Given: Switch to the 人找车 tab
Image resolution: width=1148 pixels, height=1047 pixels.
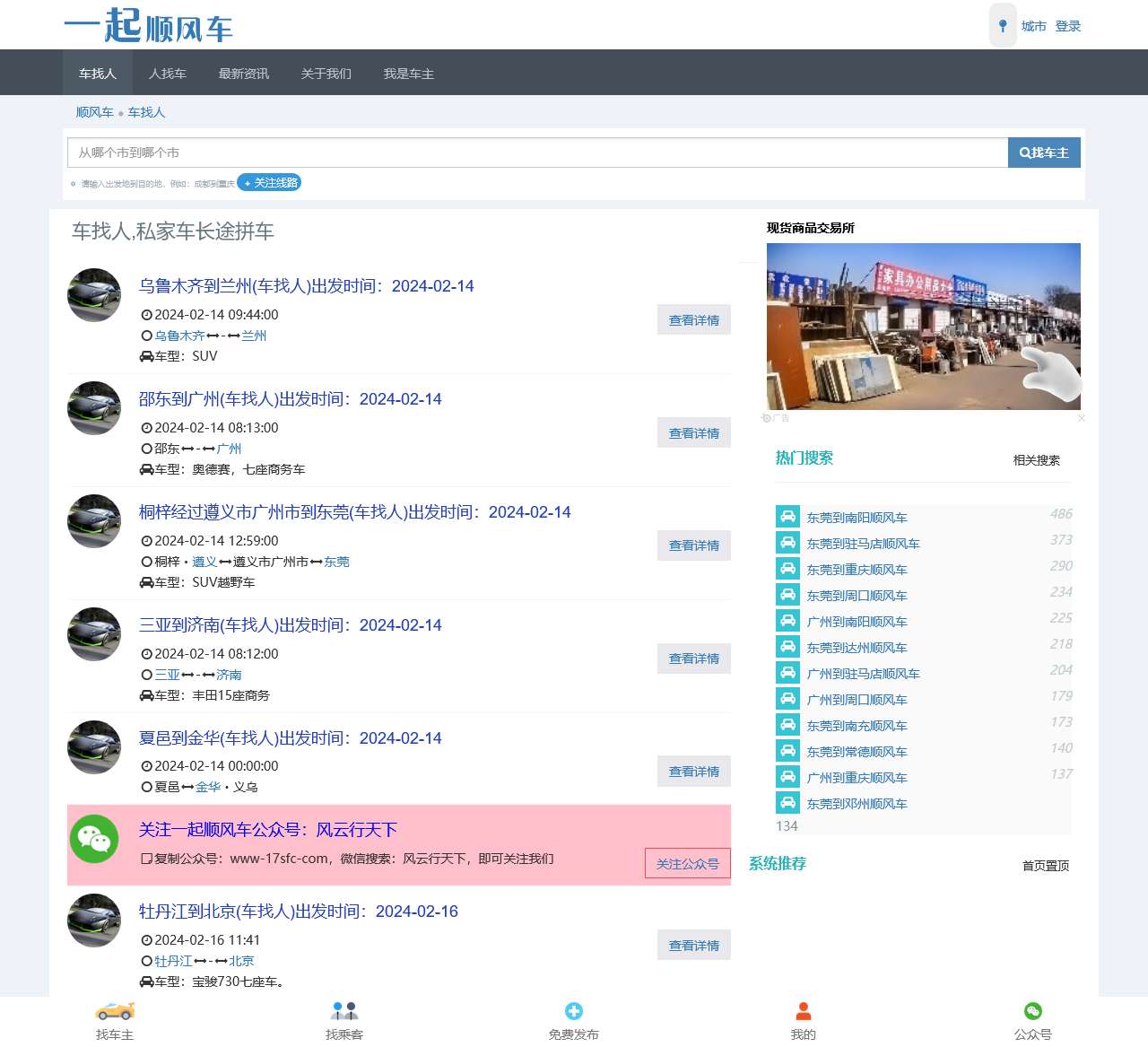Looking at the screenshot, I should coord(167,73).
